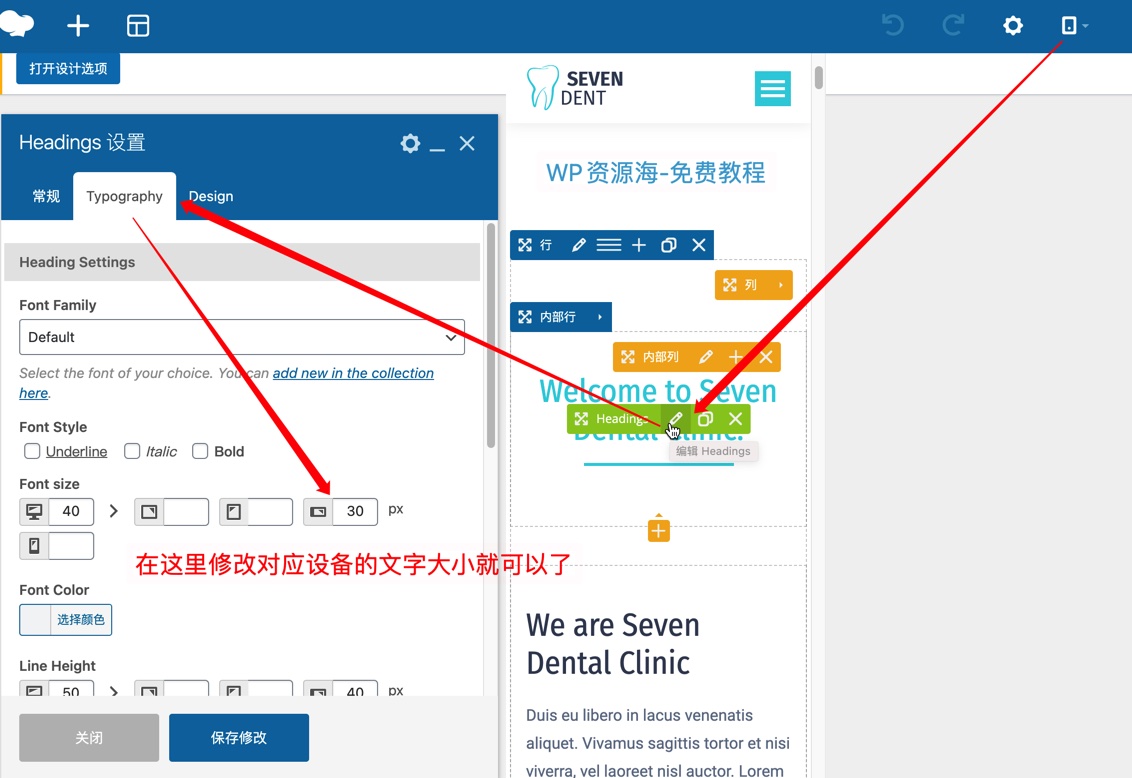Click move handle on green Headings toolbar
1132x778 pixels.
coord(581,419)
